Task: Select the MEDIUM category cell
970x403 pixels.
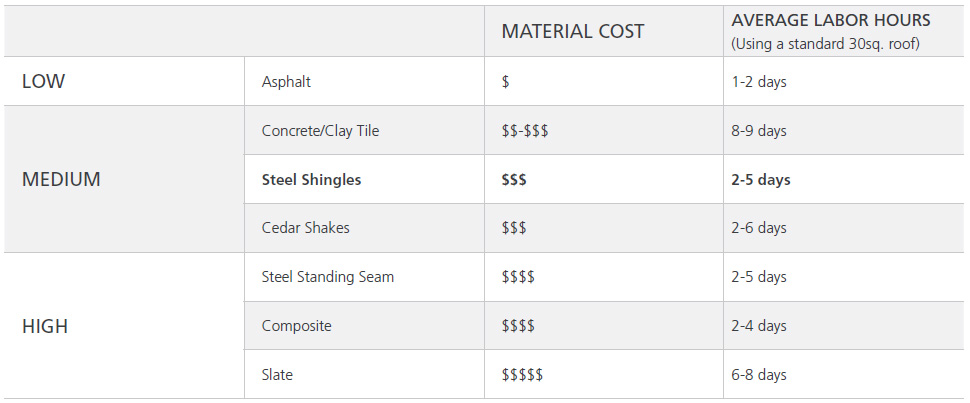Action: [61, 180]
